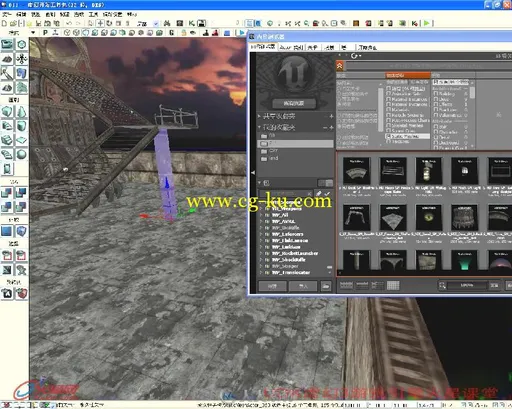The width and height of the screenshot is (512, 409).
Task: Open the Edit menu
Action: click(x=21, y=14)
